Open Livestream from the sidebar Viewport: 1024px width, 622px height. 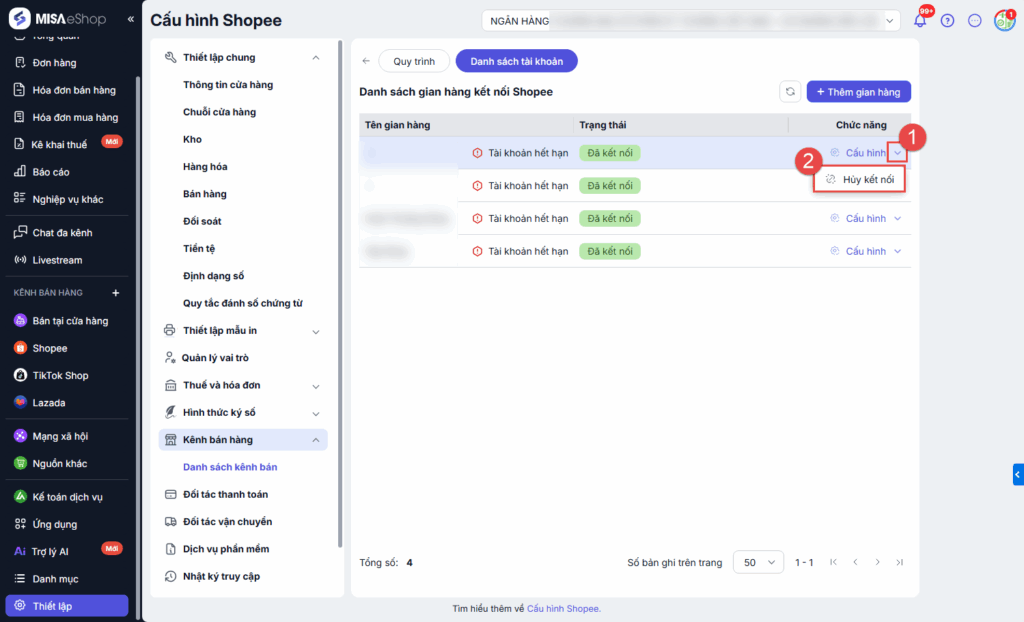click(57, 260)
